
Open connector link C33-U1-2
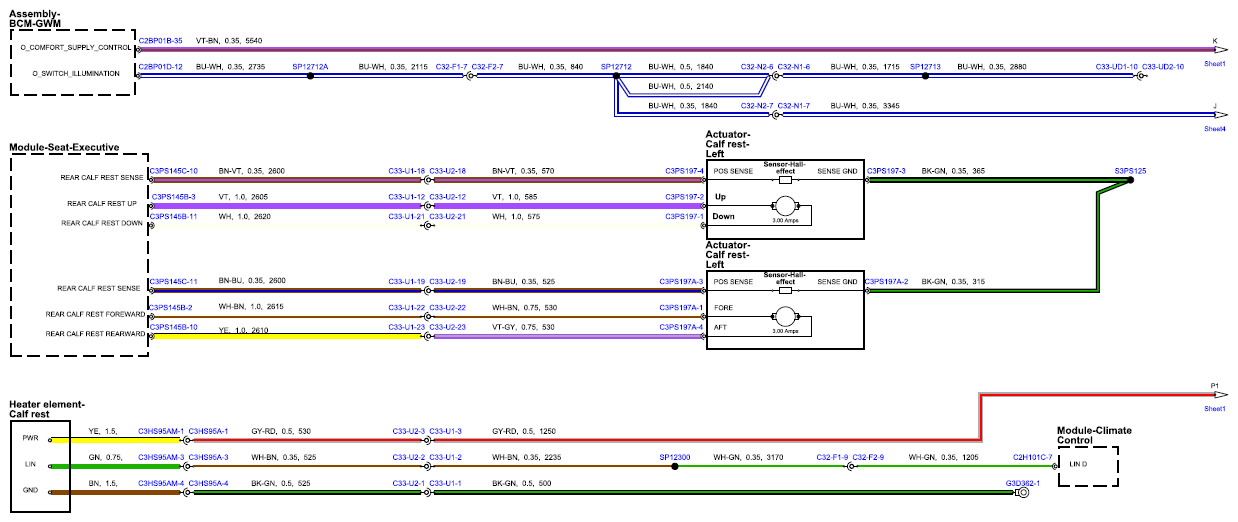coord(446,457)
